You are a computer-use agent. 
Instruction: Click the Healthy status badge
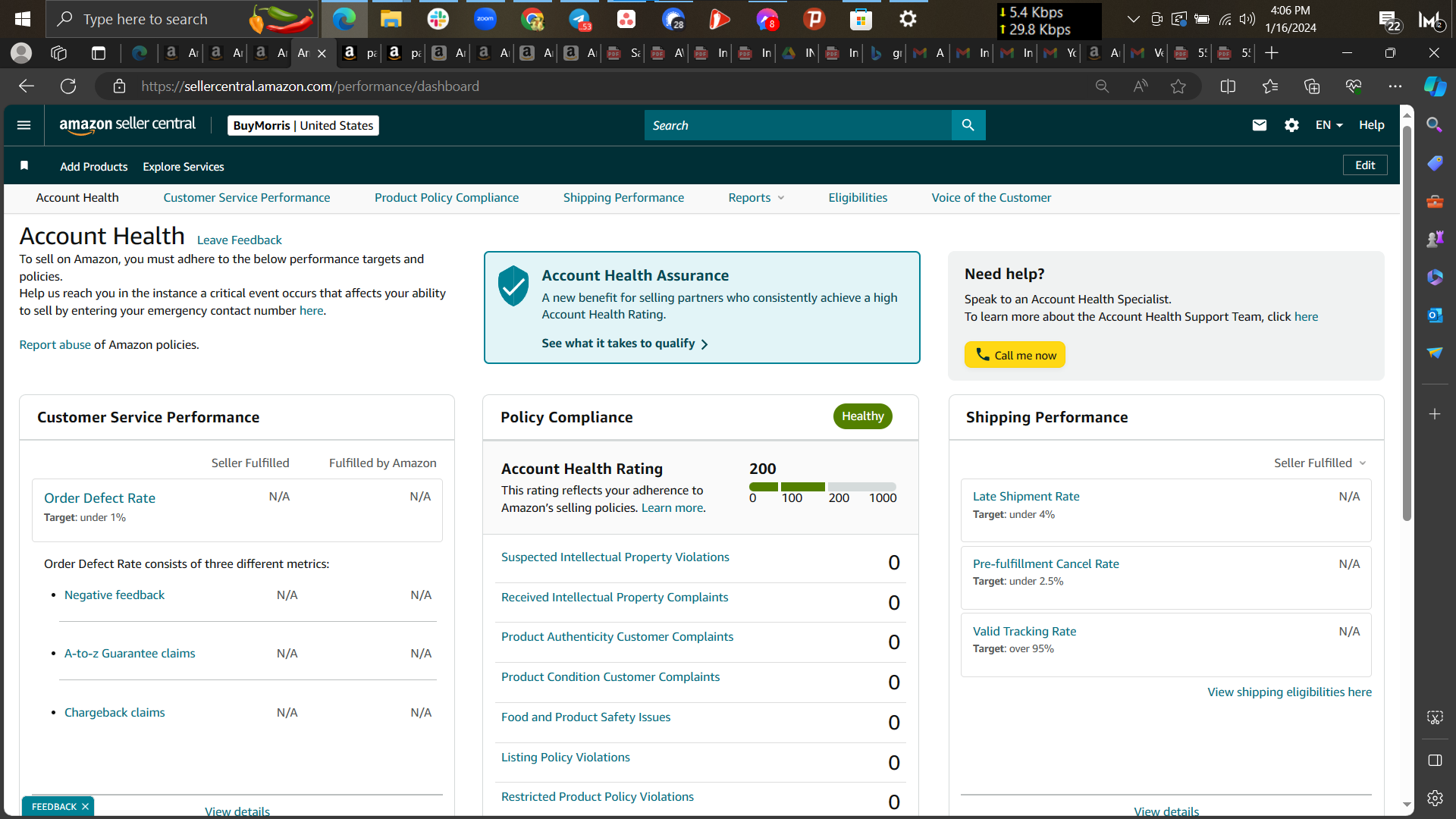tap(863, 416)
